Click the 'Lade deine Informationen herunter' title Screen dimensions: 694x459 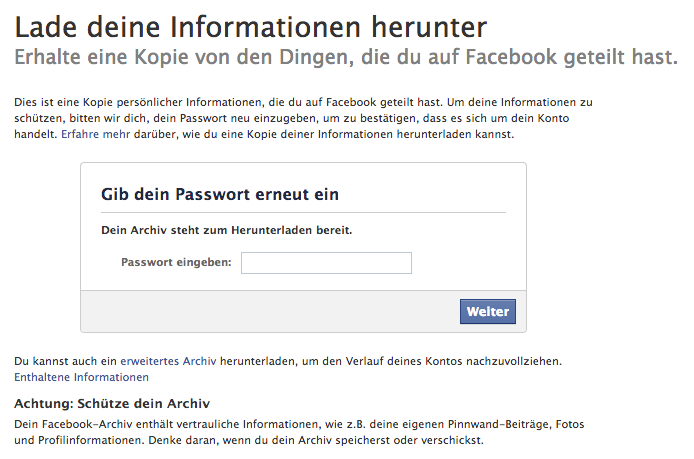(x=251, y=27)
